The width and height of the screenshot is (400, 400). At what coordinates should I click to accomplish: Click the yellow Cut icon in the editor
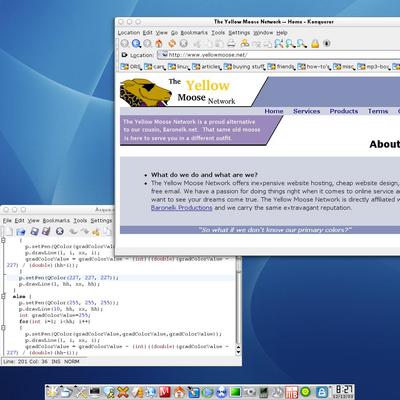pyautogui.click(x=96, y=231)
